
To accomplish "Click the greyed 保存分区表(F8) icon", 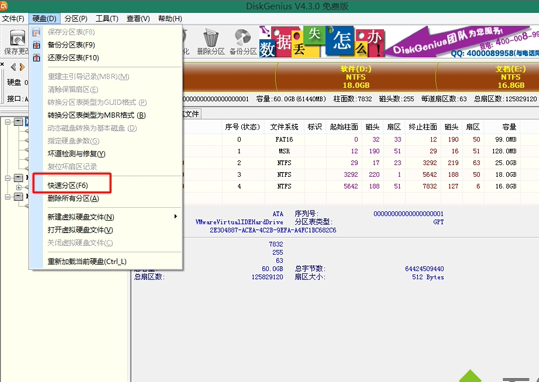I will [x=36, y=32].
